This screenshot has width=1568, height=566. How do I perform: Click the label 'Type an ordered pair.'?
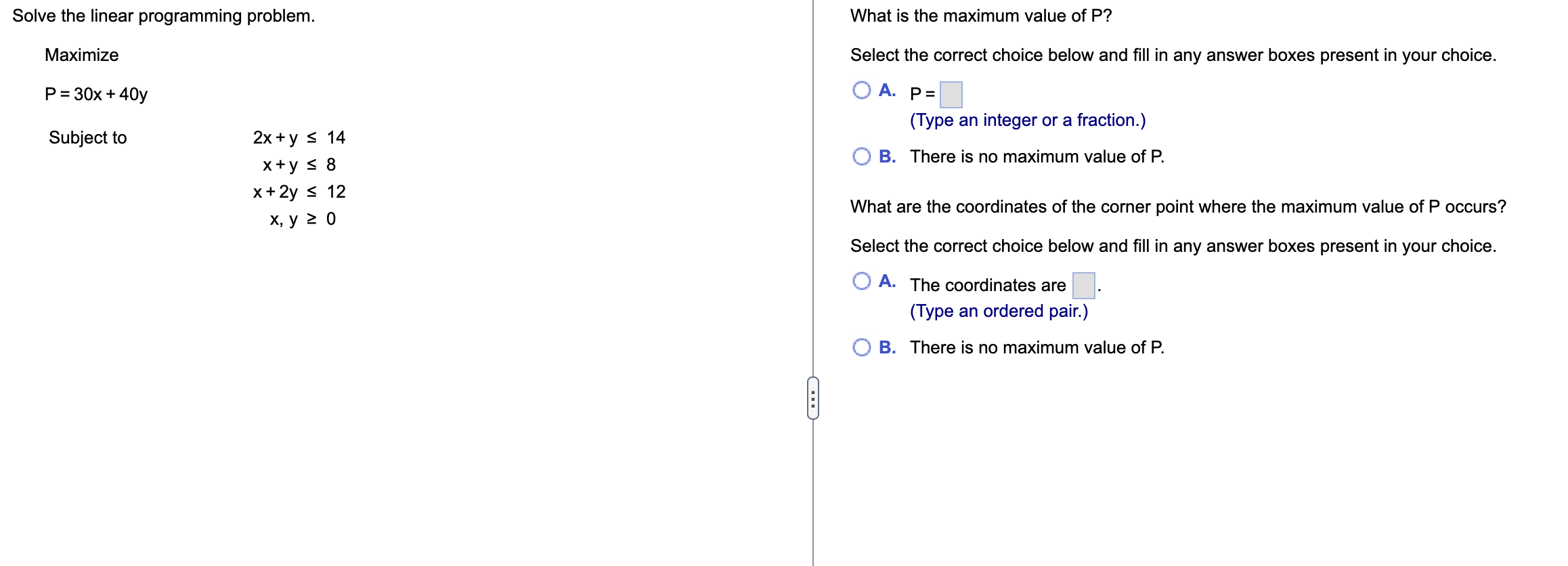click(x=999, y=310)
